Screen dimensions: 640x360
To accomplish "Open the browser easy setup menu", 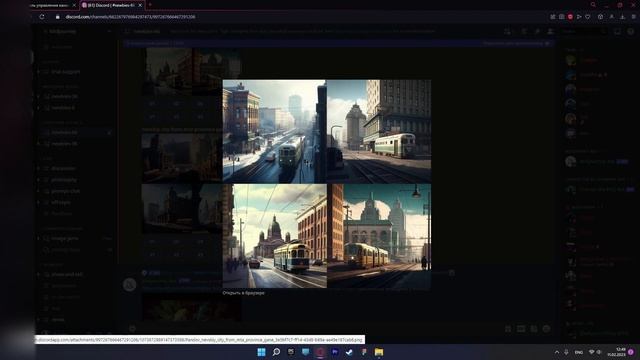I will point(634,17).
